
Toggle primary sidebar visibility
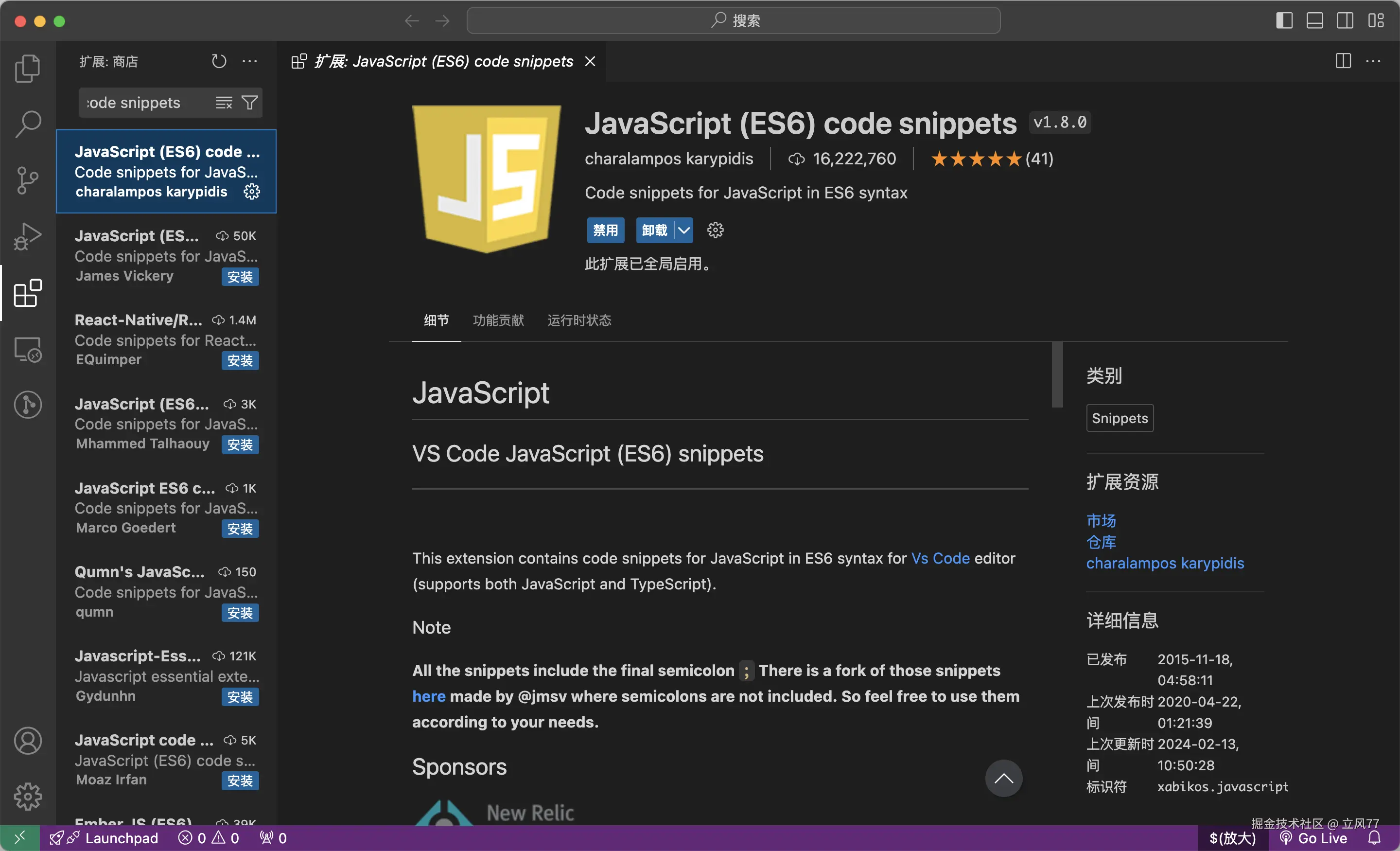click(x=1284, y=21)
